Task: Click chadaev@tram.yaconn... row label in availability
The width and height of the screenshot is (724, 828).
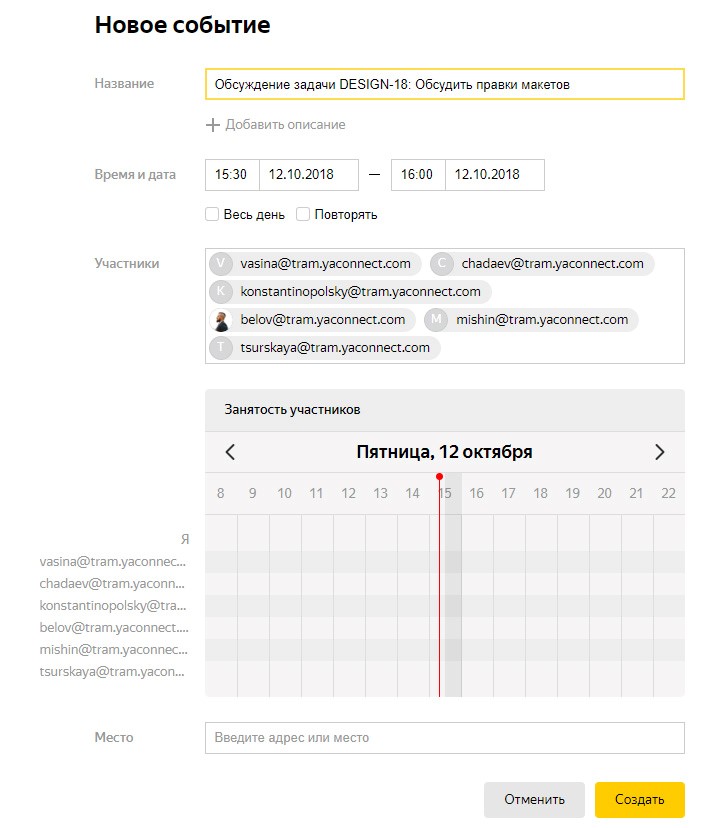Action: (112, 584)
